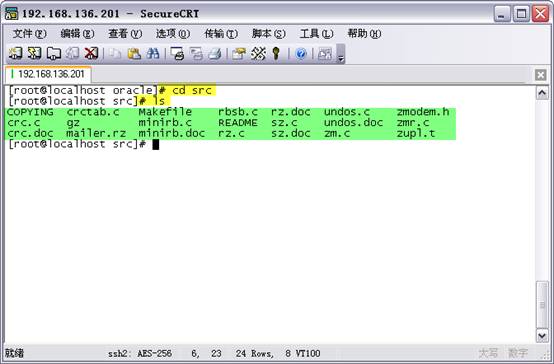Click the file name undos.c
554x364 pixels.
pyautogui.click(x=347, y=112)
